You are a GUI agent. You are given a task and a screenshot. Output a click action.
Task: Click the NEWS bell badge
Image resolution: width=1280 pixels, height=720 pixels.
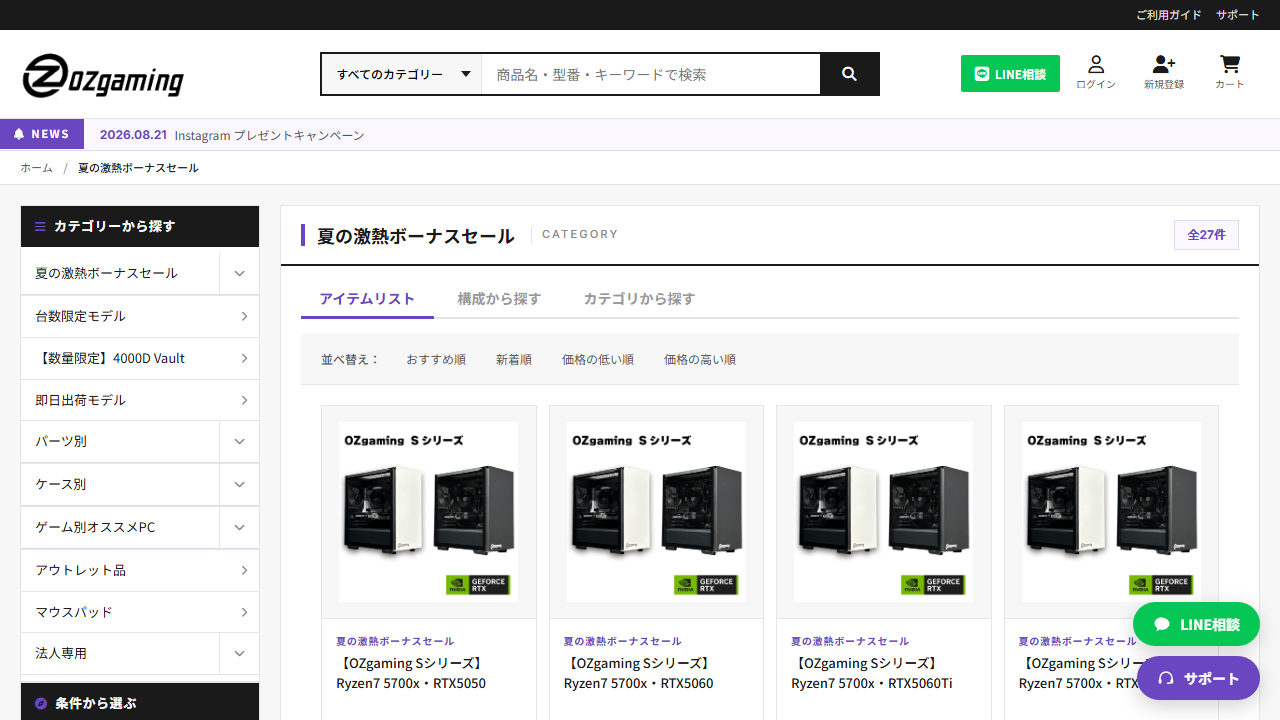(42, 134)
